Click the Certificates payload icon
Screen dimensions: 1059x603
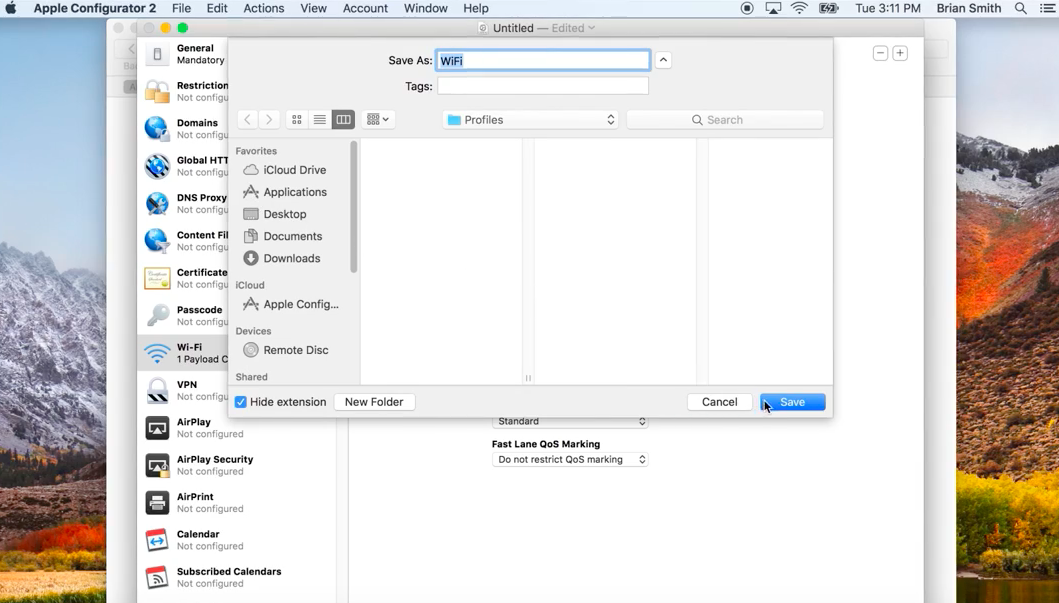pyautogui.click(x=157, y=278)
